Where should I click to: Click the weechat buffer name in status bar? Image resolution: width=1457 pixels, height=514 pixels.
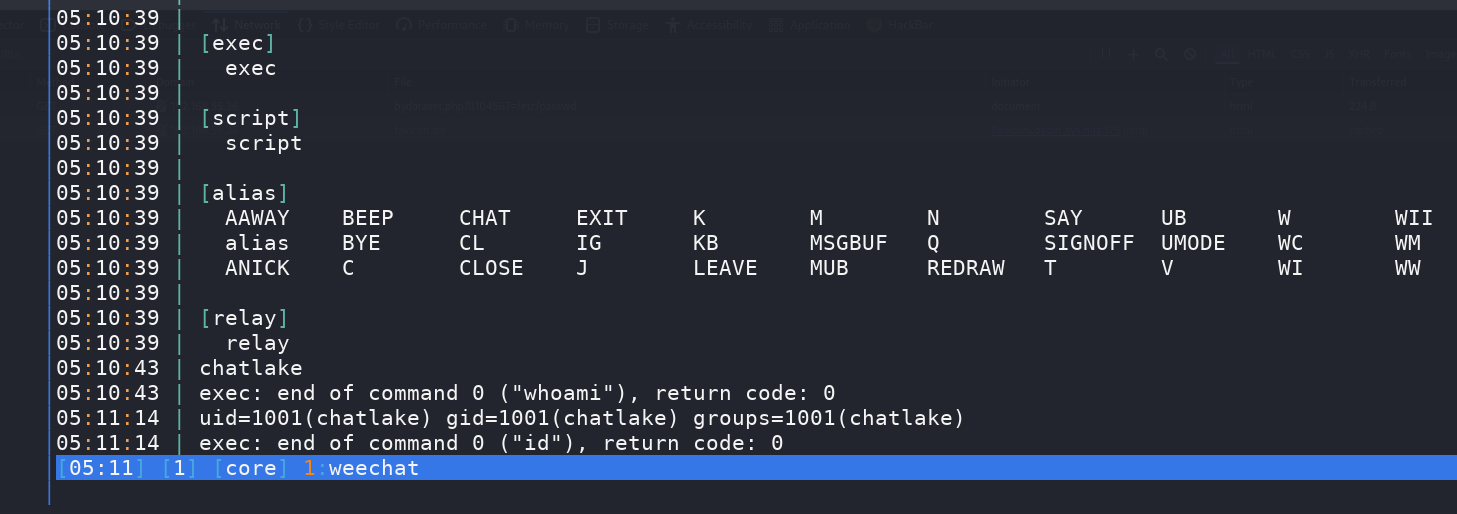(374, 468)
